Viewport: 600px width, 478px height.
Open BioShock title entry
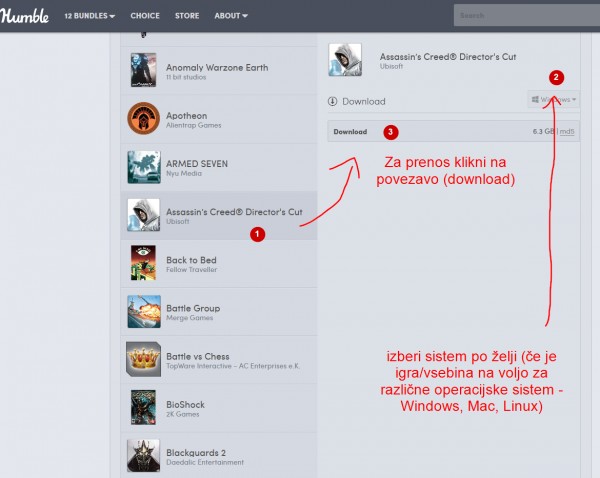pos(185,405)
